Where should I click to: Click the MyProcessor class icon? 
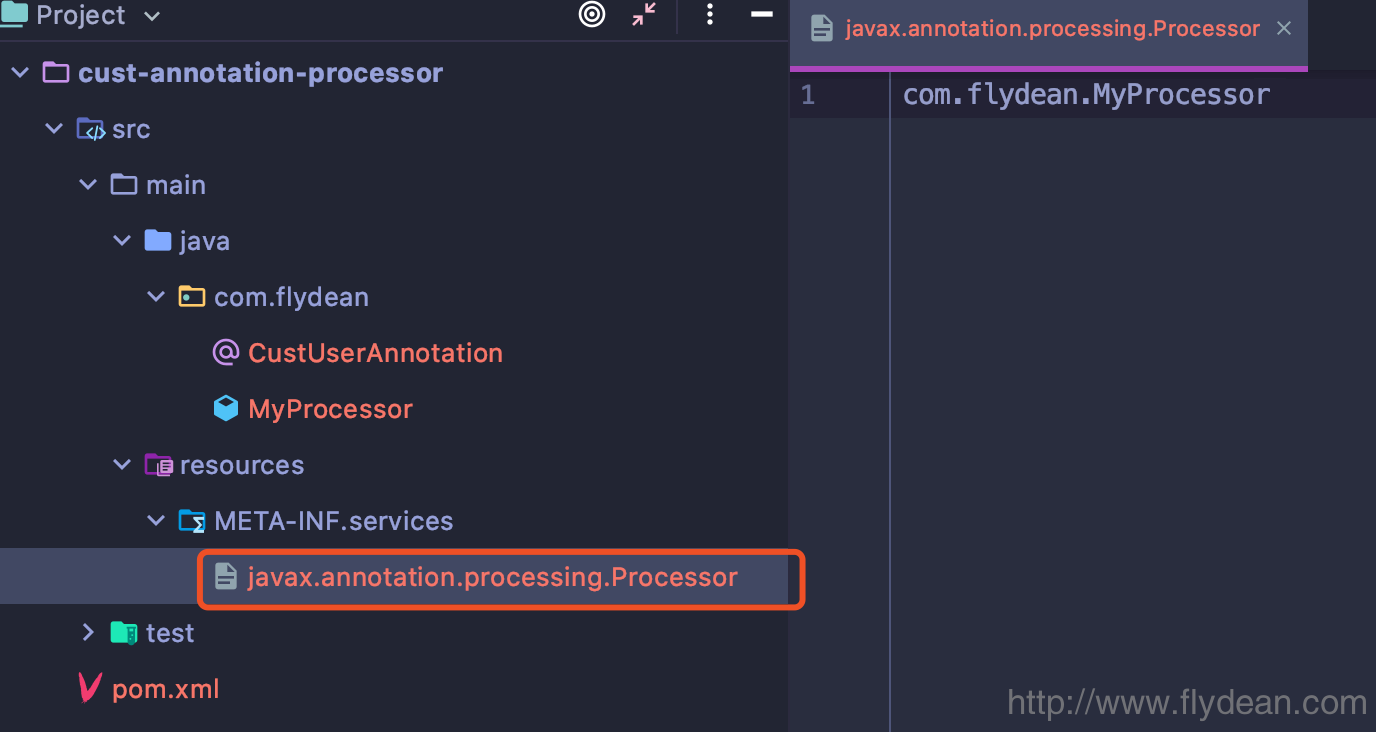(226, 409)
